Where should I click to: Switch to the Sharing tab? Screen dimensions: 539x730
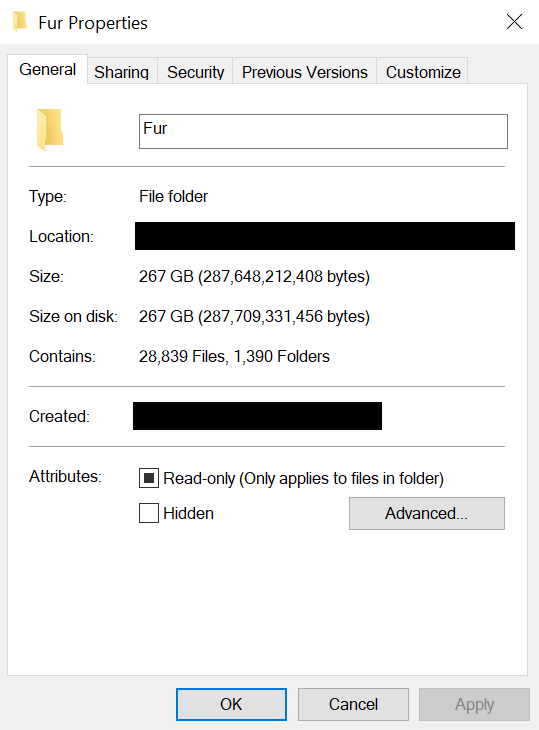coord(122,71)
